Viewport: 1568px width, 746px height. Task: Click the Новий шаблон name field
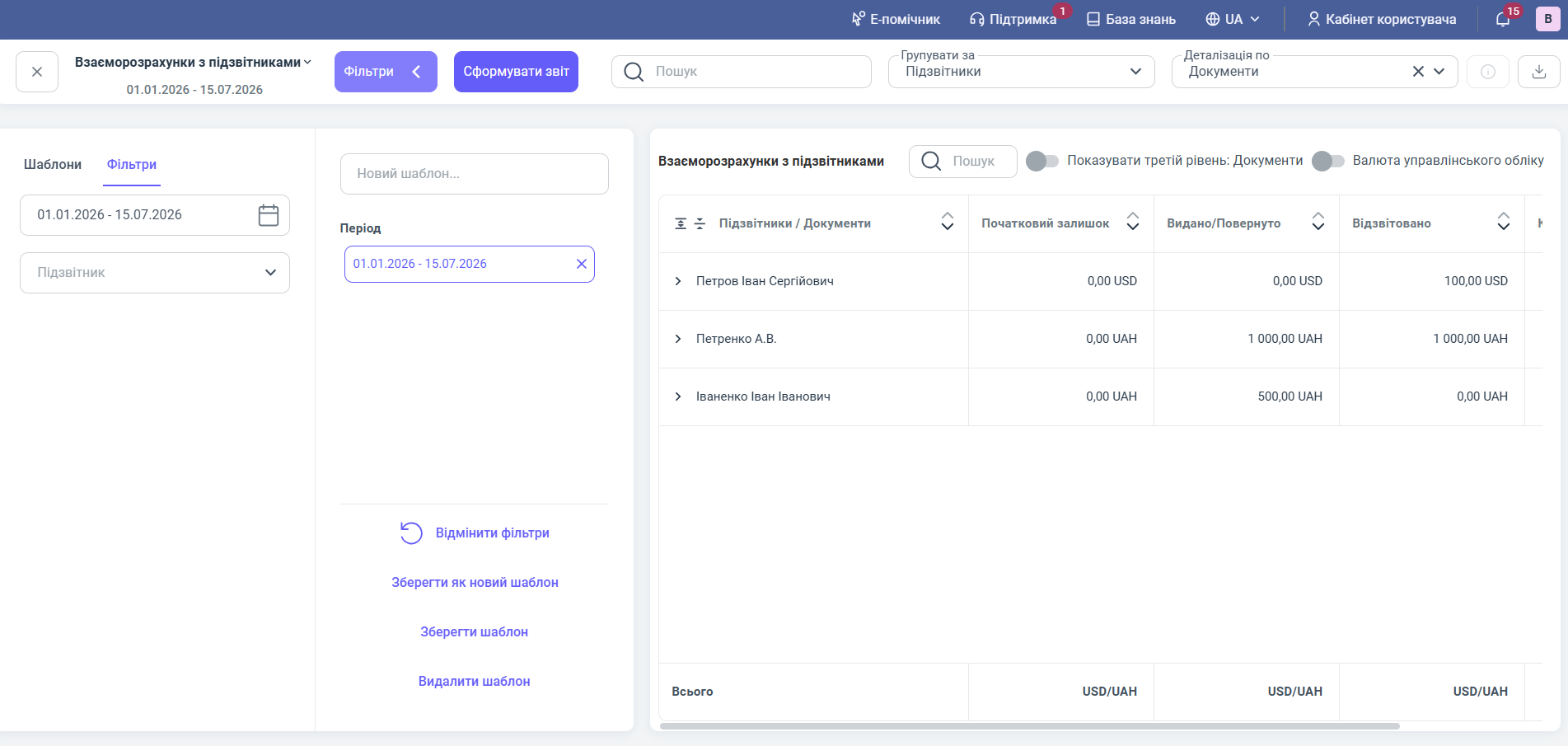(475, 174)
